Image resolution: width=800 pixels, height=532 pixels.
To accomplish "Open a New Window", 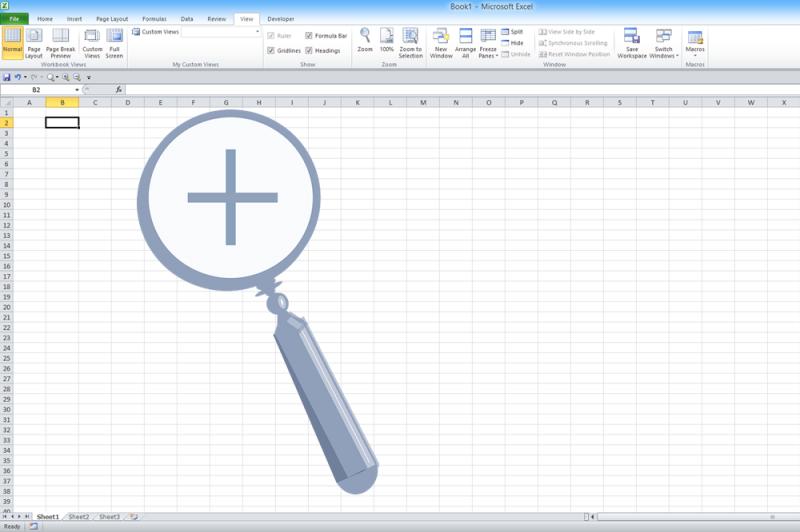I will pyautogui.click(x=441, y=43).
